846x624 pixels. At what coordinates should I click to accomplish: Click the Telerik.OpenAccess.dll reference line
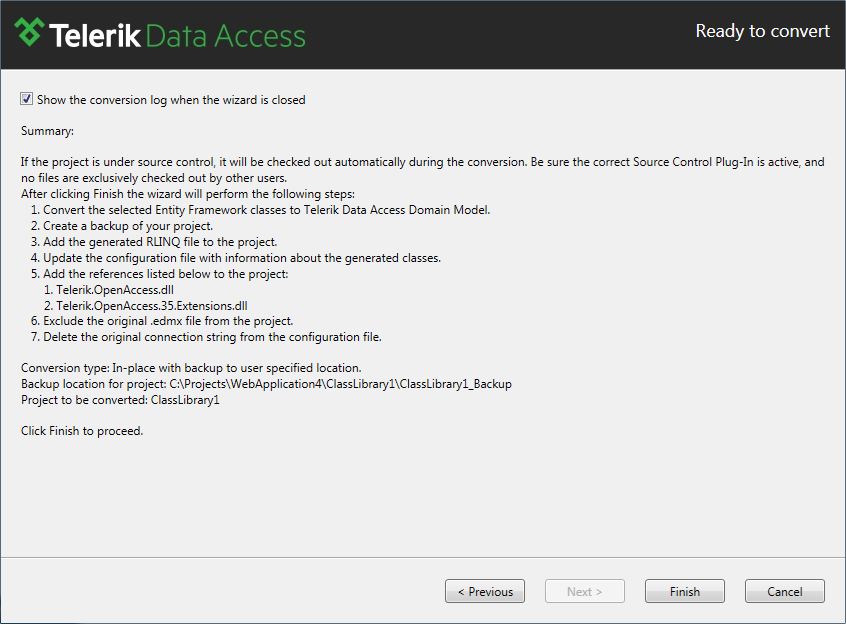pyautogui.click(x=109, y=290)
